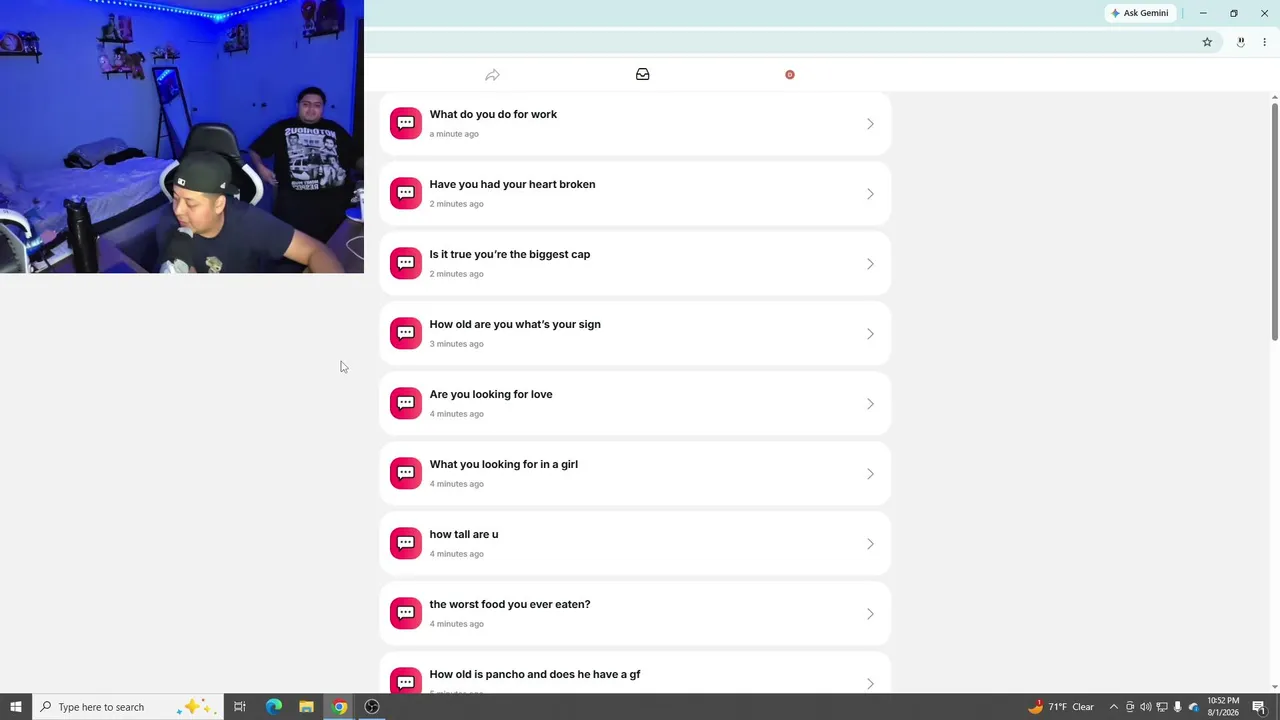Click the Ask Gemini button
The width and height of the screenshot is (1280, 720).
1139,13
